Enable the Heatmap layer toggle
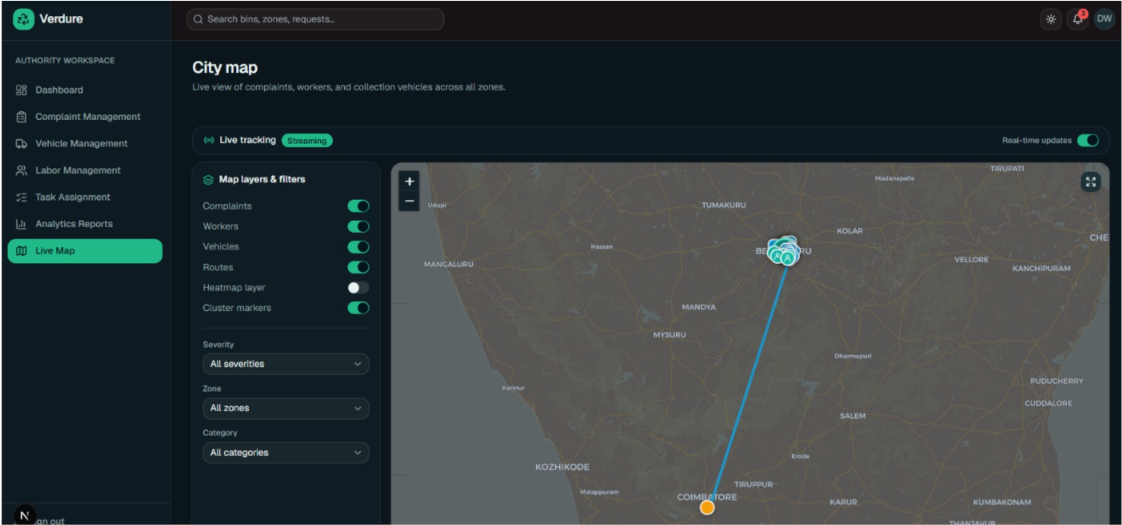This screenshot has width=1122, height=525. 358,288
